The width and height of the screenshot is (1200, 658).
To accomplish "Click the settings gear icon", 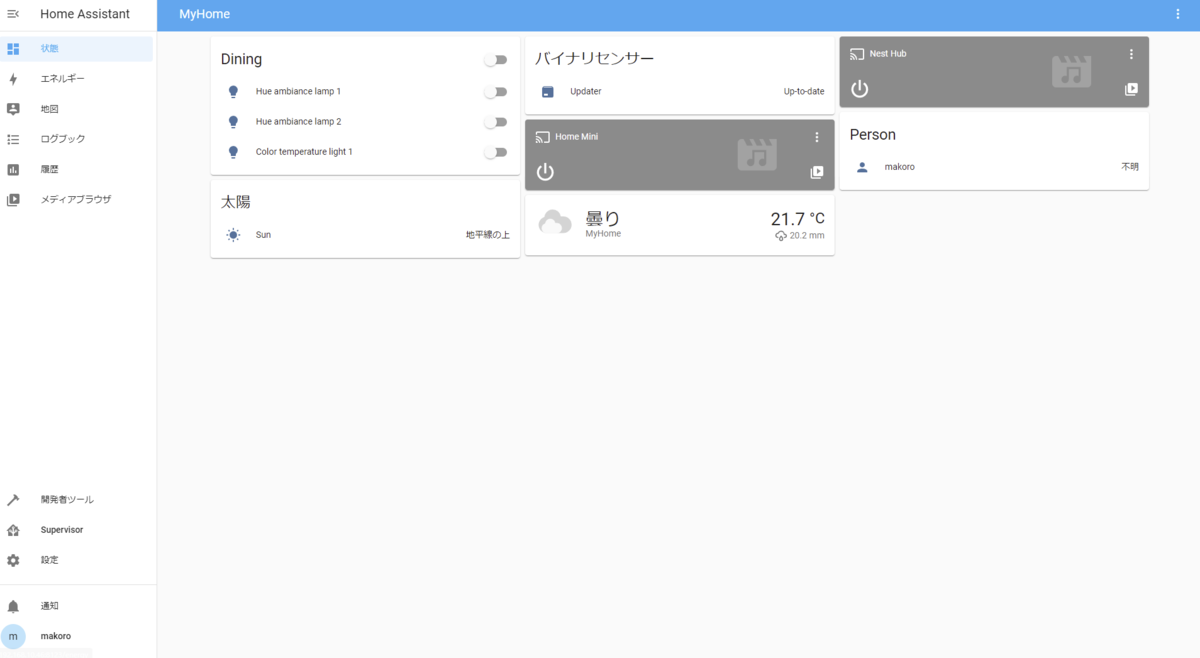I will click(13, 560).
